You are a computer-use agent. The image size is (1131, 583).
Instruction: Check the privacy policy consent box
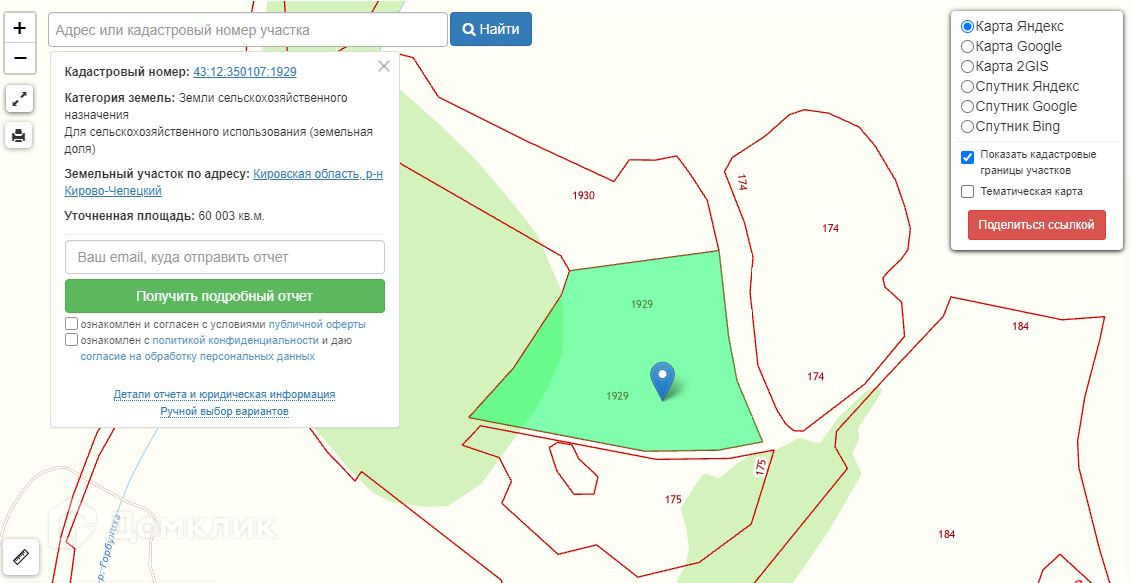pyautogui.click(x=71, y=340)
